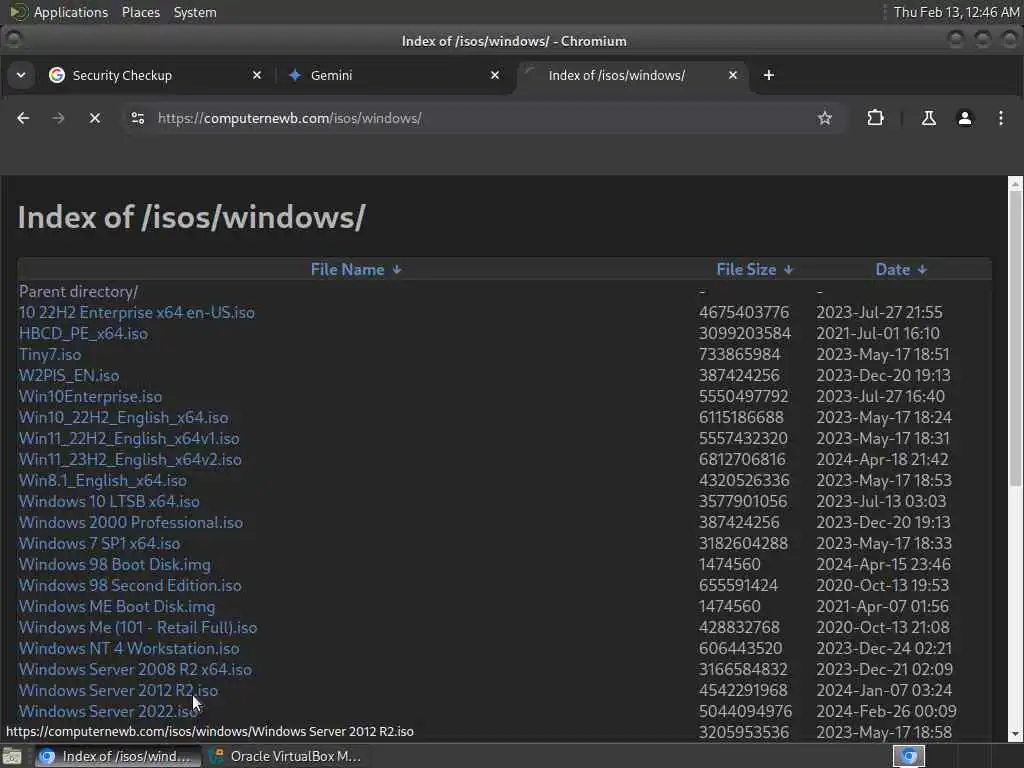This screenshot has height=768, width=1024.
Task: Open the Win10Enterprise.iso link
Action: tap(90, 396)
